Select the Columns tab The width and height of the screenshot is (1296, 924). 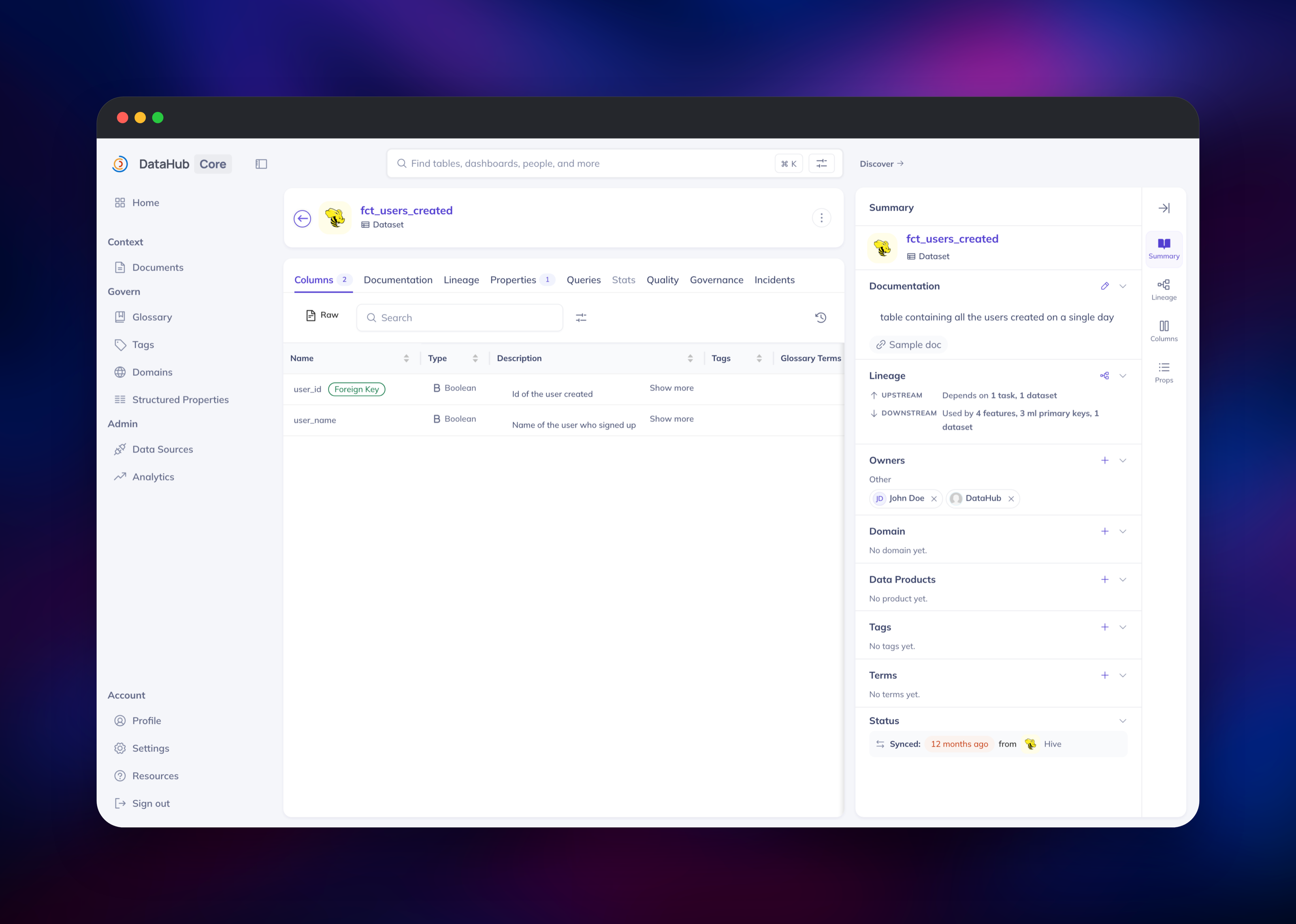(x=323, y=280)
